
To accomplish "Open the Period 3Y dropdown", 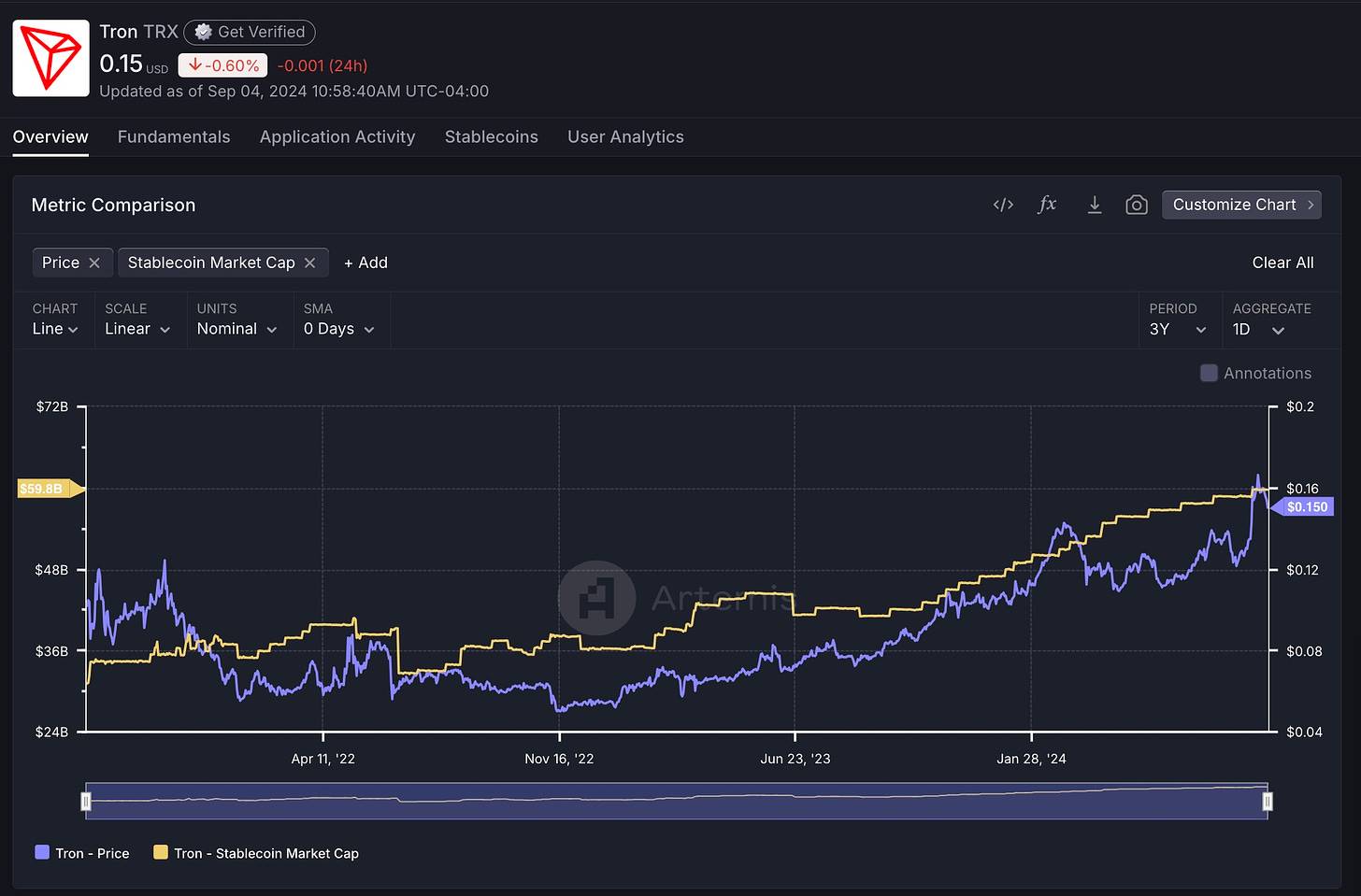I will coord(1178,329).
